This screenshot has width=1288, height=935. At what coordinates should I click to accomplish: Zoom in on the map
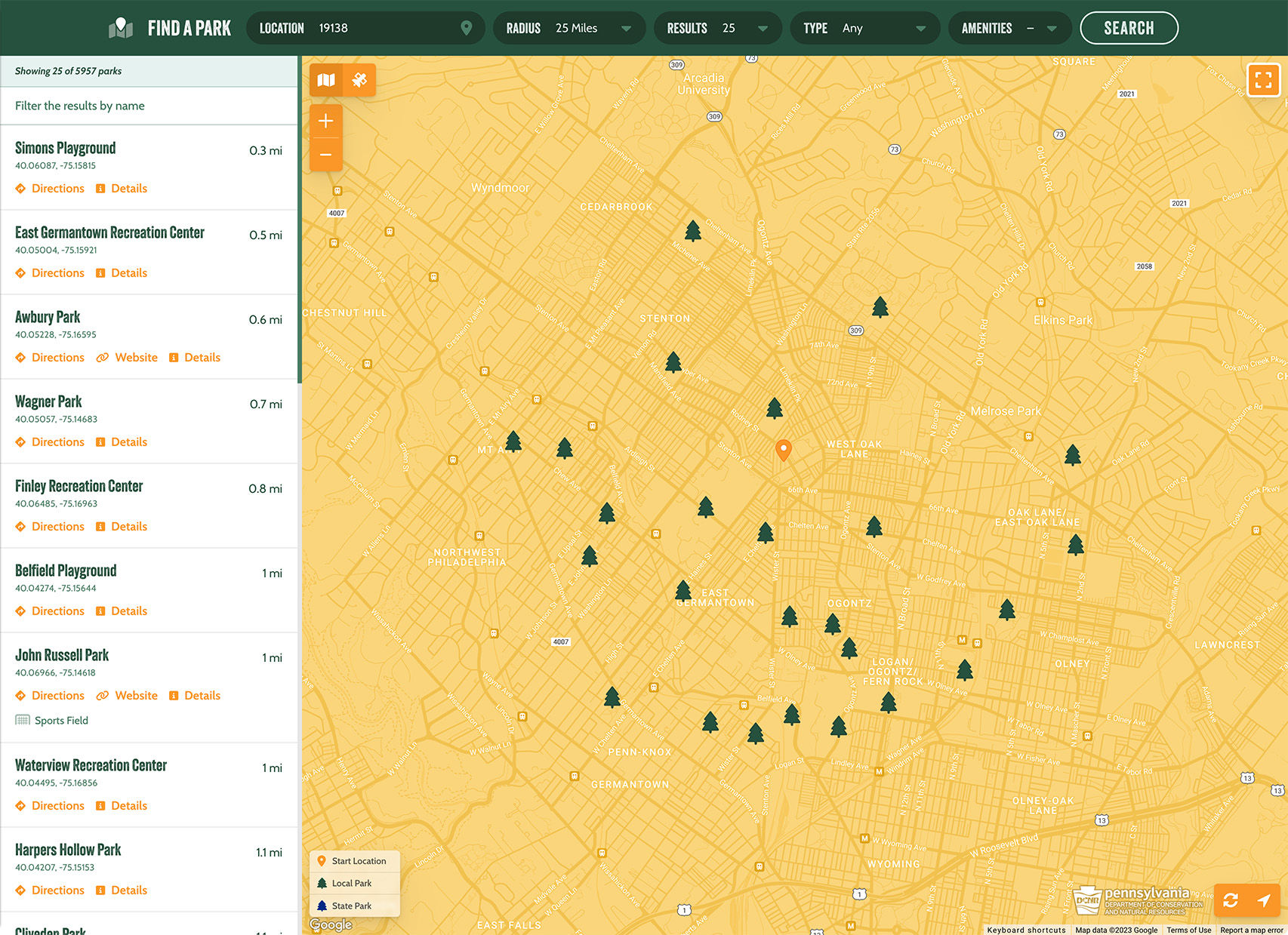point(326,121)
